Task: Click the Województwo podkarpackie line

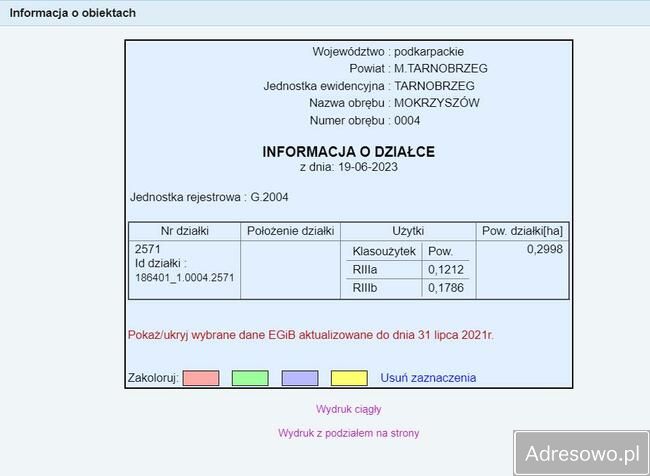Action: coord(388,52)
